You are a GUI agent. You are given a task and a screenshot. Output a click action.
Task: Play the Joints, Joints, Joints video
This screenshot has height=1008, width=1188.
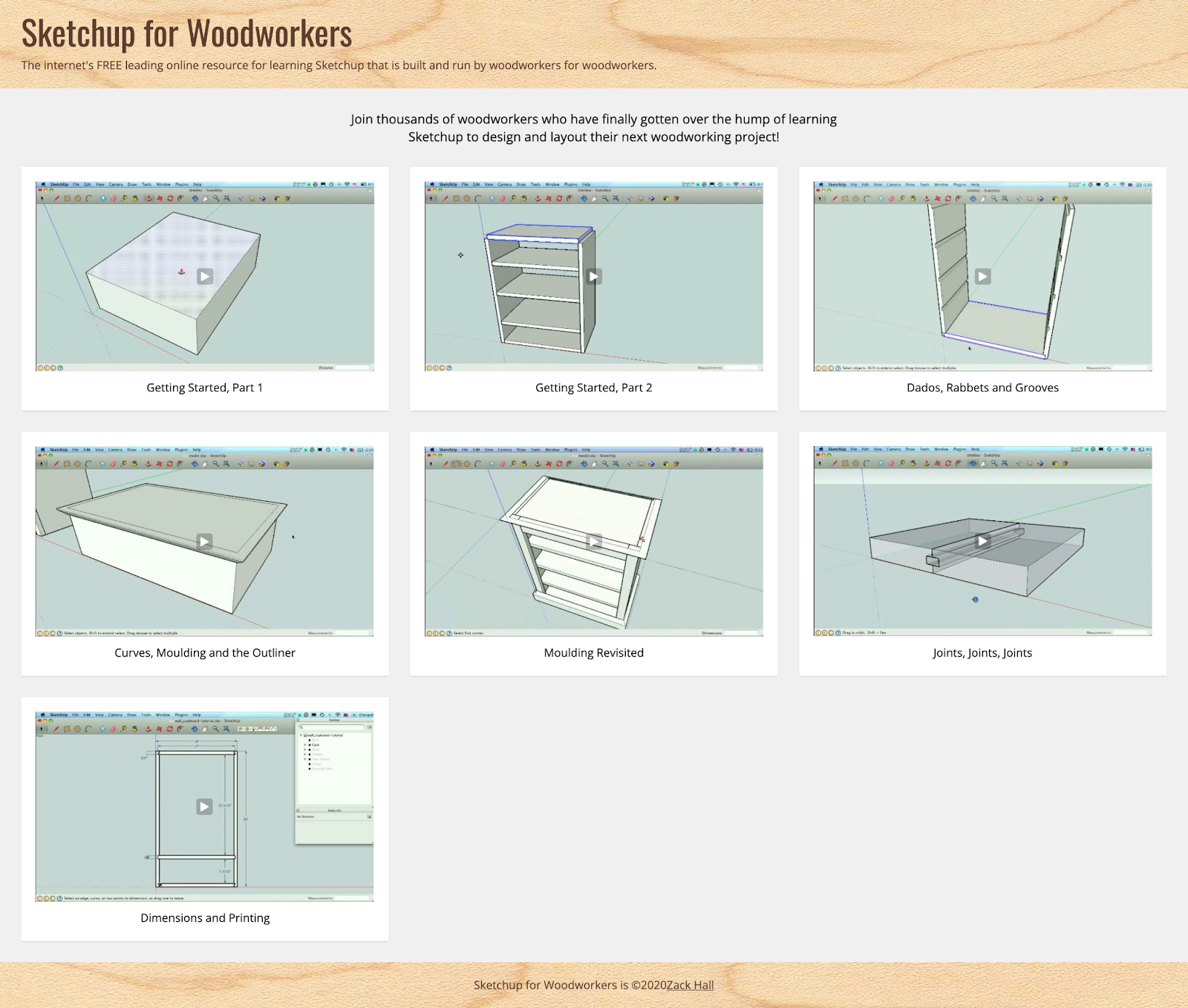(982, 541)
